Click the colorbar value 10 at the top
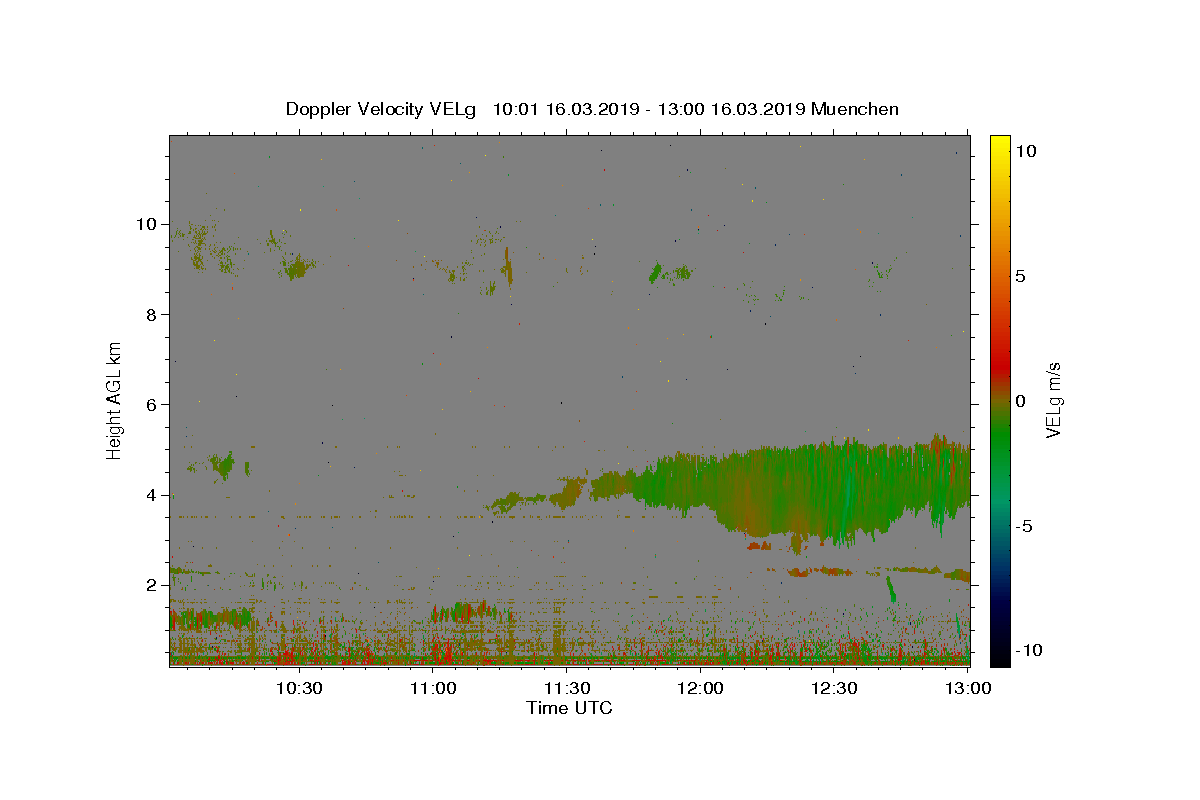 point(1025,151)
